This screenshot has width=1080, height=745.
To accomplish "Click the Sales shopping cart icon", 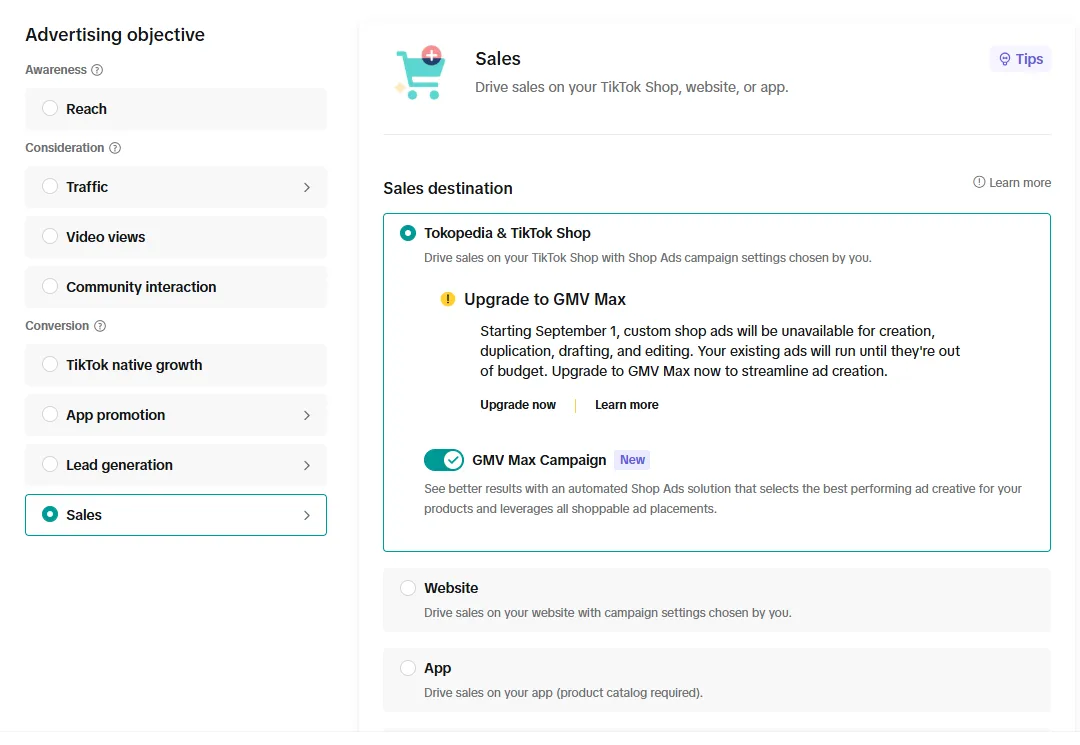I will pyautogui.click(x=421, y=73).
